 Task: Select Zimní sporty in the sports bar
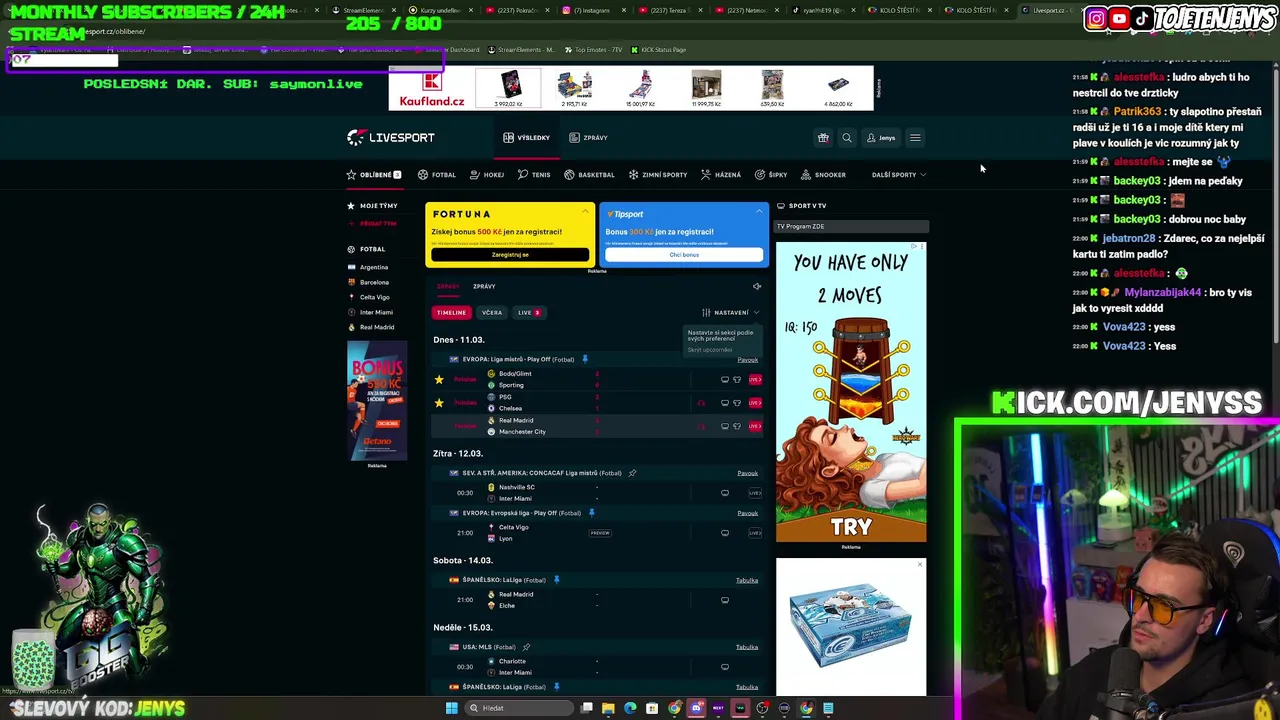click(x=658, y=175)
